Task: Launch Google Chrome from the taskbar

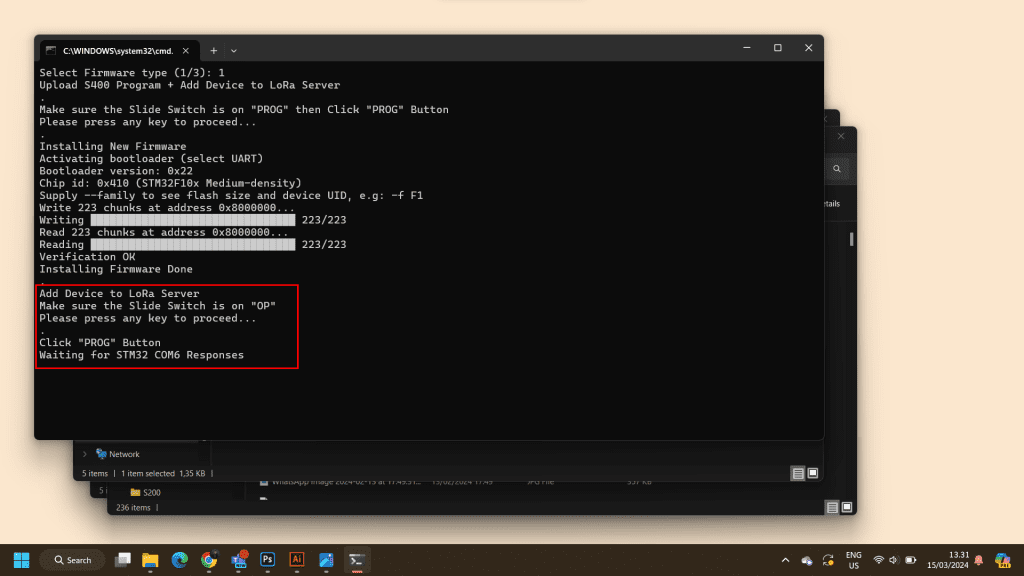Action: 209,560
